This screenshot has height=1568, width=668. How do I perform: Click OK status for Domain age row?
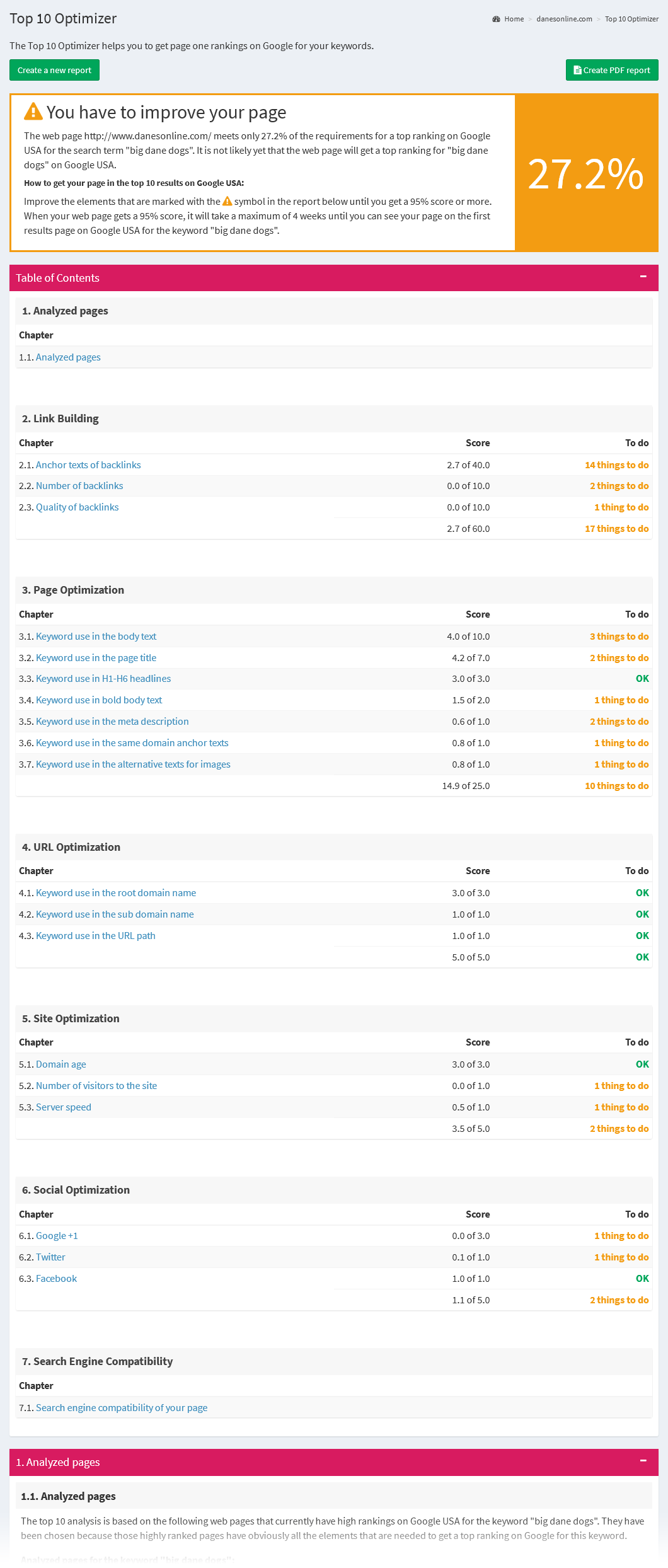642,1064
